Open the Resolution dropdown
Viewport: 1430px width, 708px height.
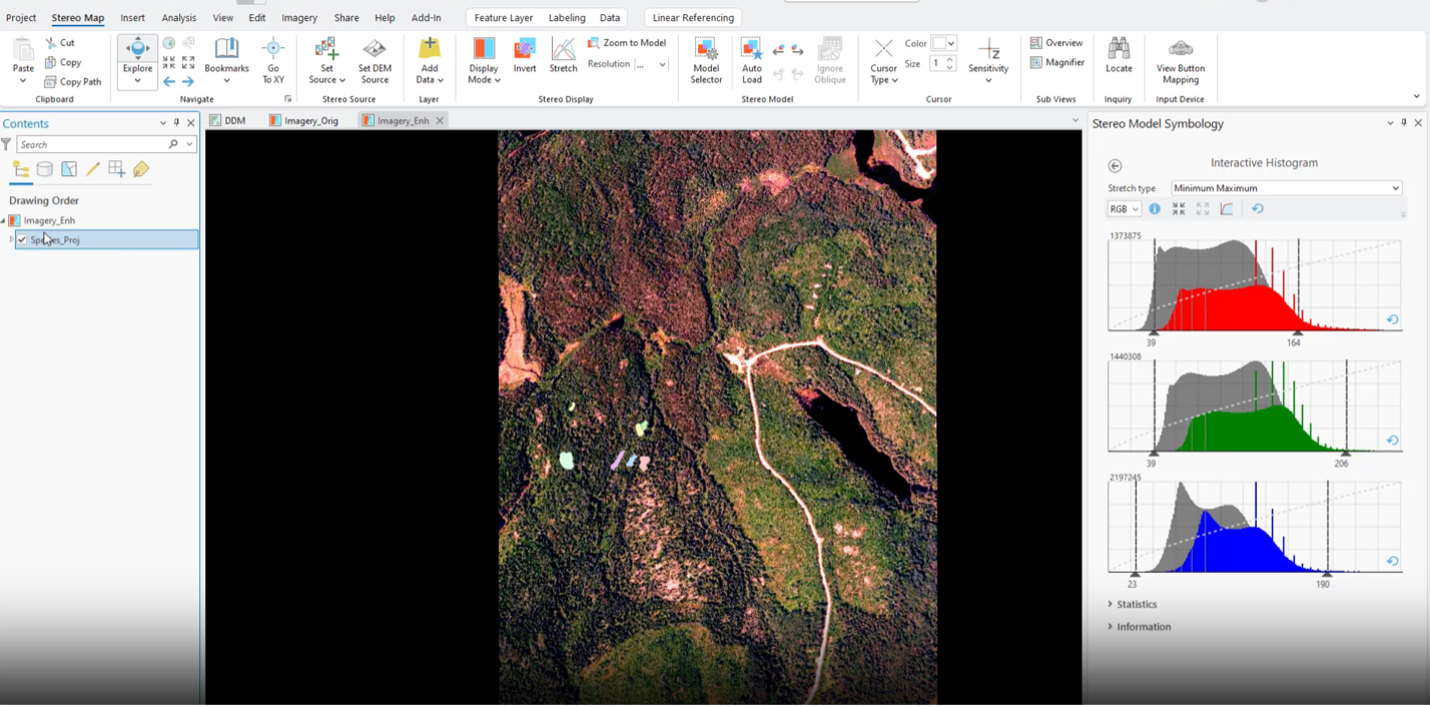(662, 64)
